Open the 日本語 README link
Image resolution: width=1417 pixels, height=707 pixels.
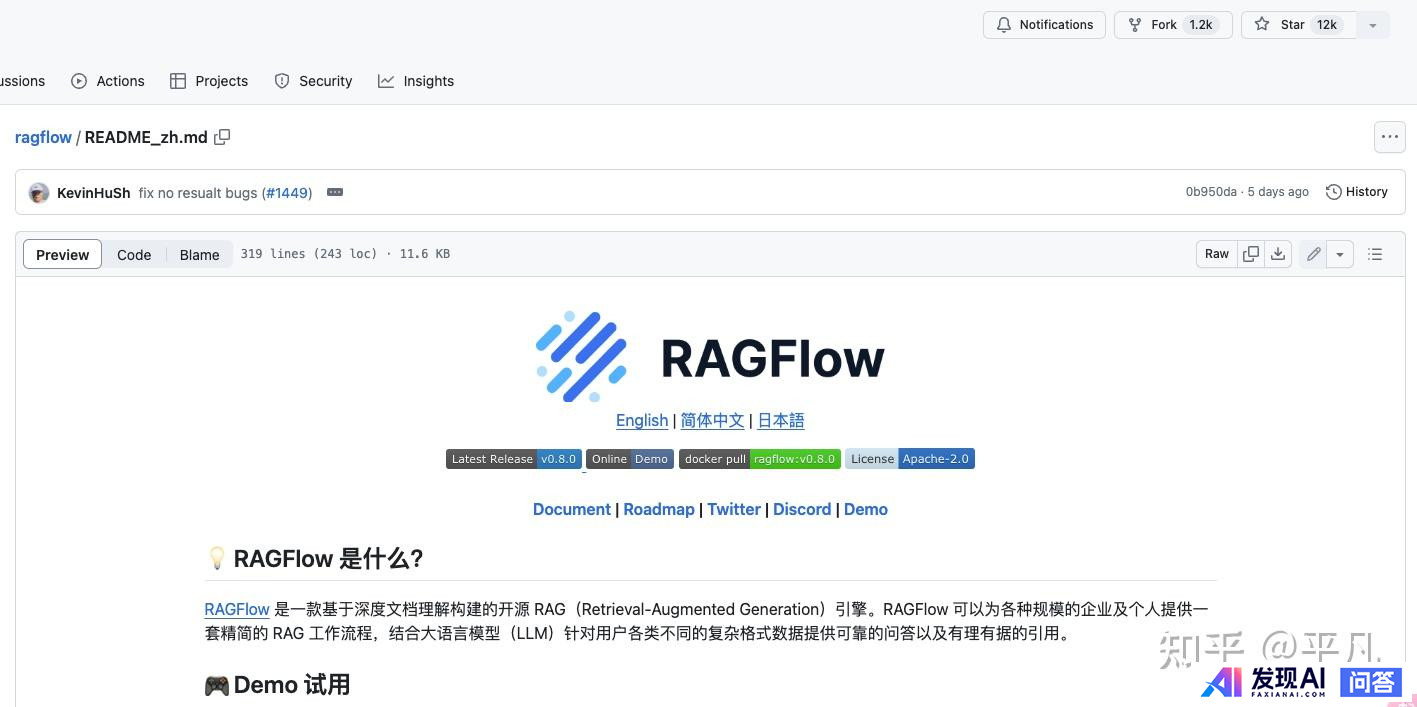pos(781,420)
